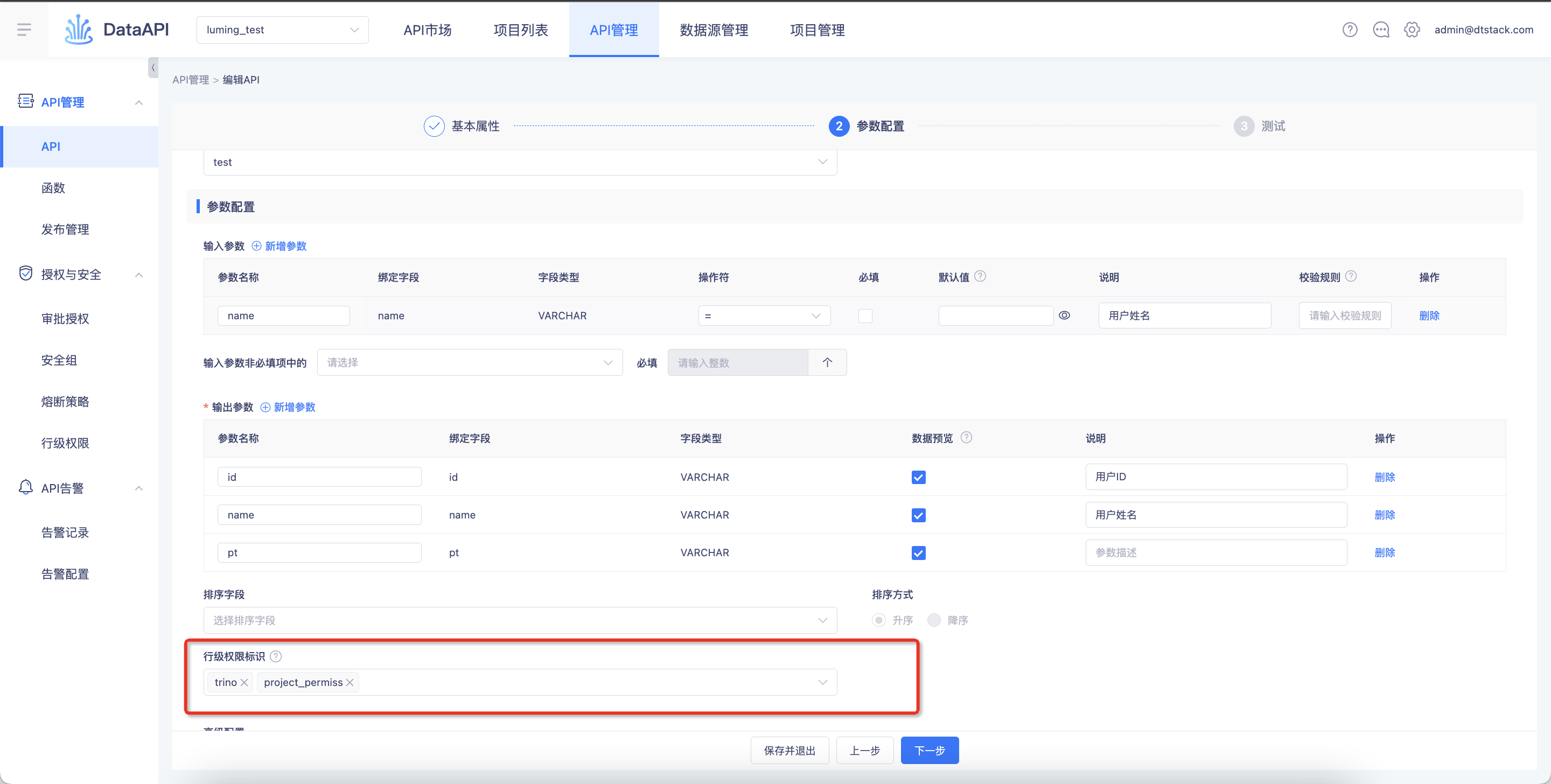Click the 下一步 button
Image resolution: width=1551 pixels, height=784 pixels.
point(930,750)
